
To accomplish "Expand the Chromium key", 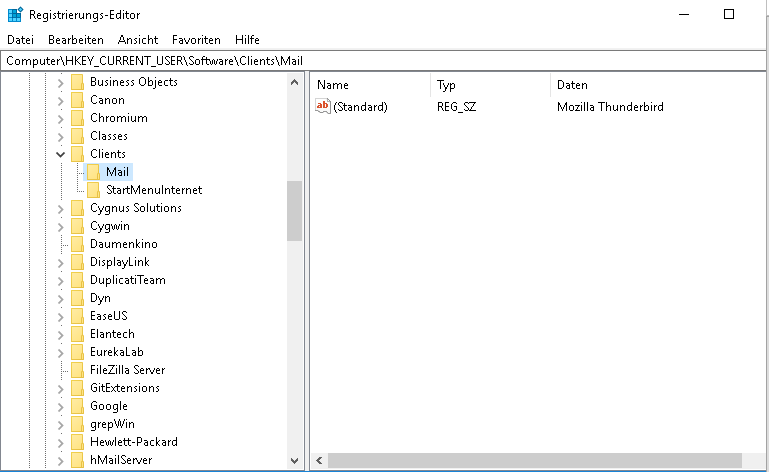I will tap(60, 119).
